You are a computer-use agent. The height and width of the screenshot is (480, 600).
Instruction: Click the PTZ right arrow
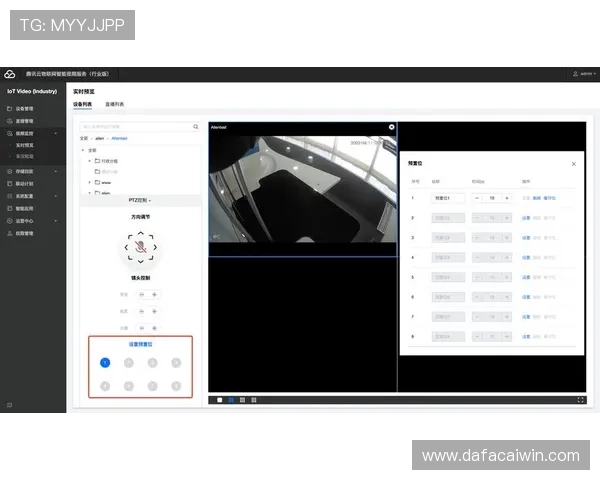tap(155, 247)
